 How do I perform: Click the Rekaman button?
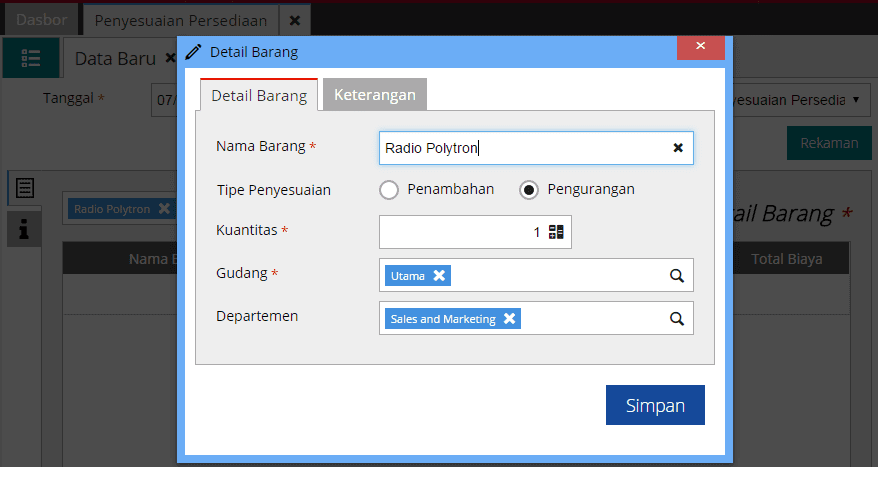pos(829,143)
